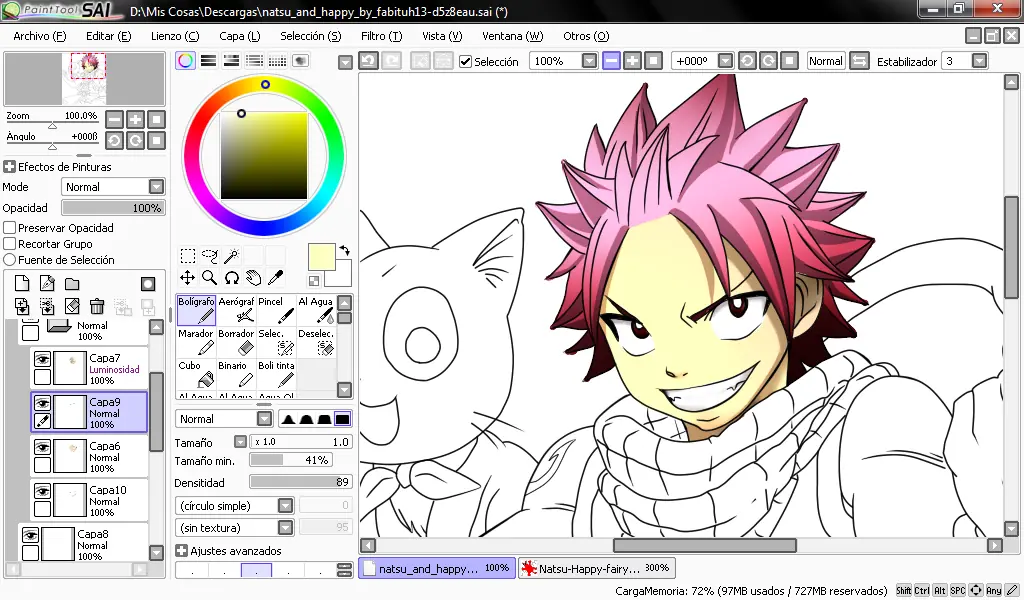Open the (sin textura) texture dropdown
The width and height of the screenshot is (1024, 600).
285,527
